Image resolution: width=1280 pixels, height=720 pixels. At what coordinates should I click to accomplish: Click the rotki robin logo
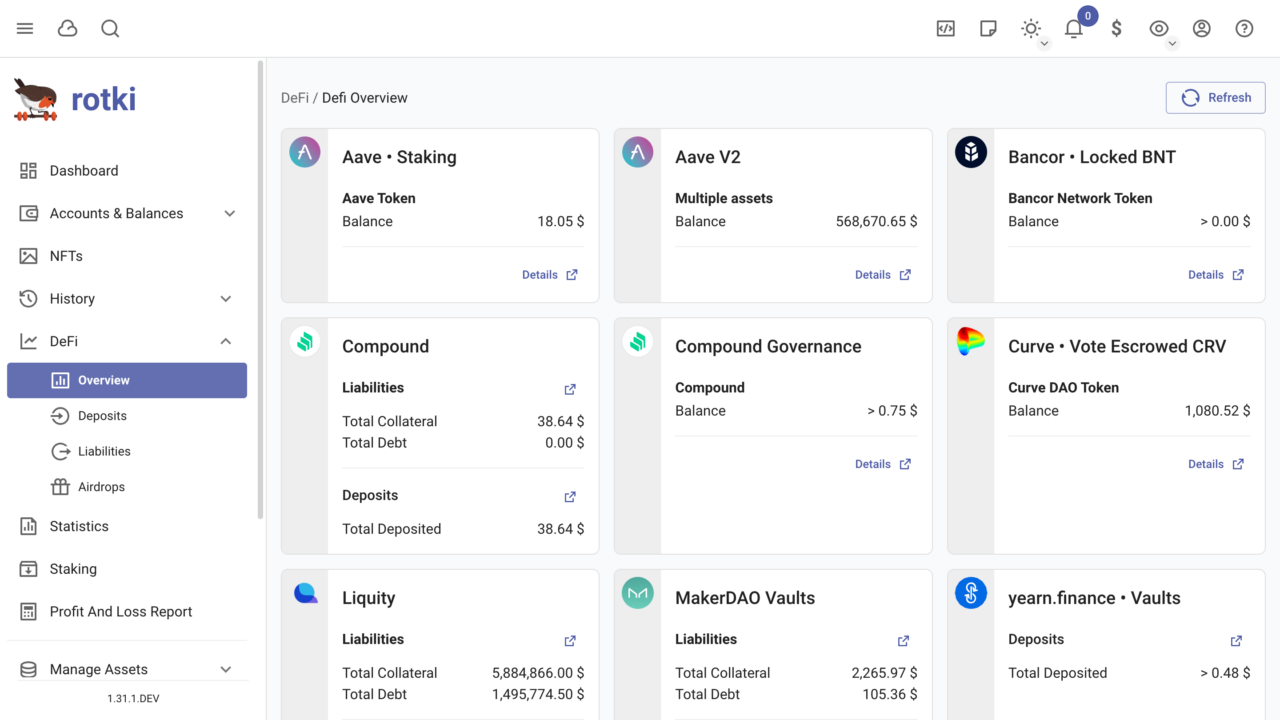point(36,99)
